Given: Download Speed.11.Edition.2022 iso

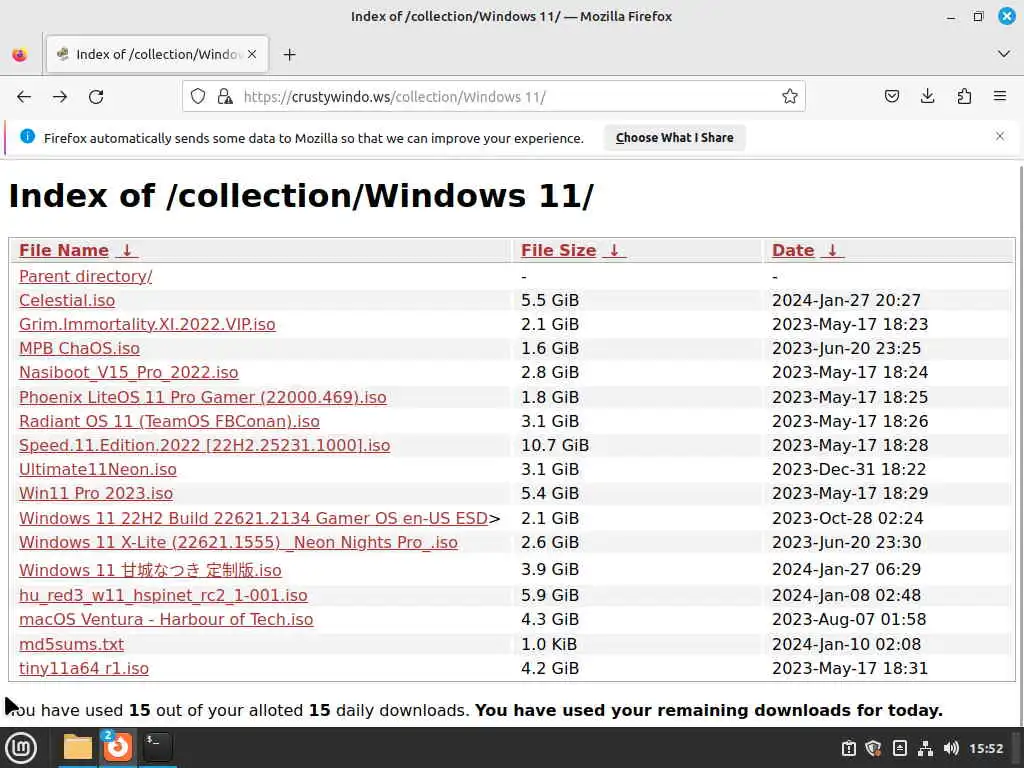Looking at the screenshot, I should coord(204,445).
